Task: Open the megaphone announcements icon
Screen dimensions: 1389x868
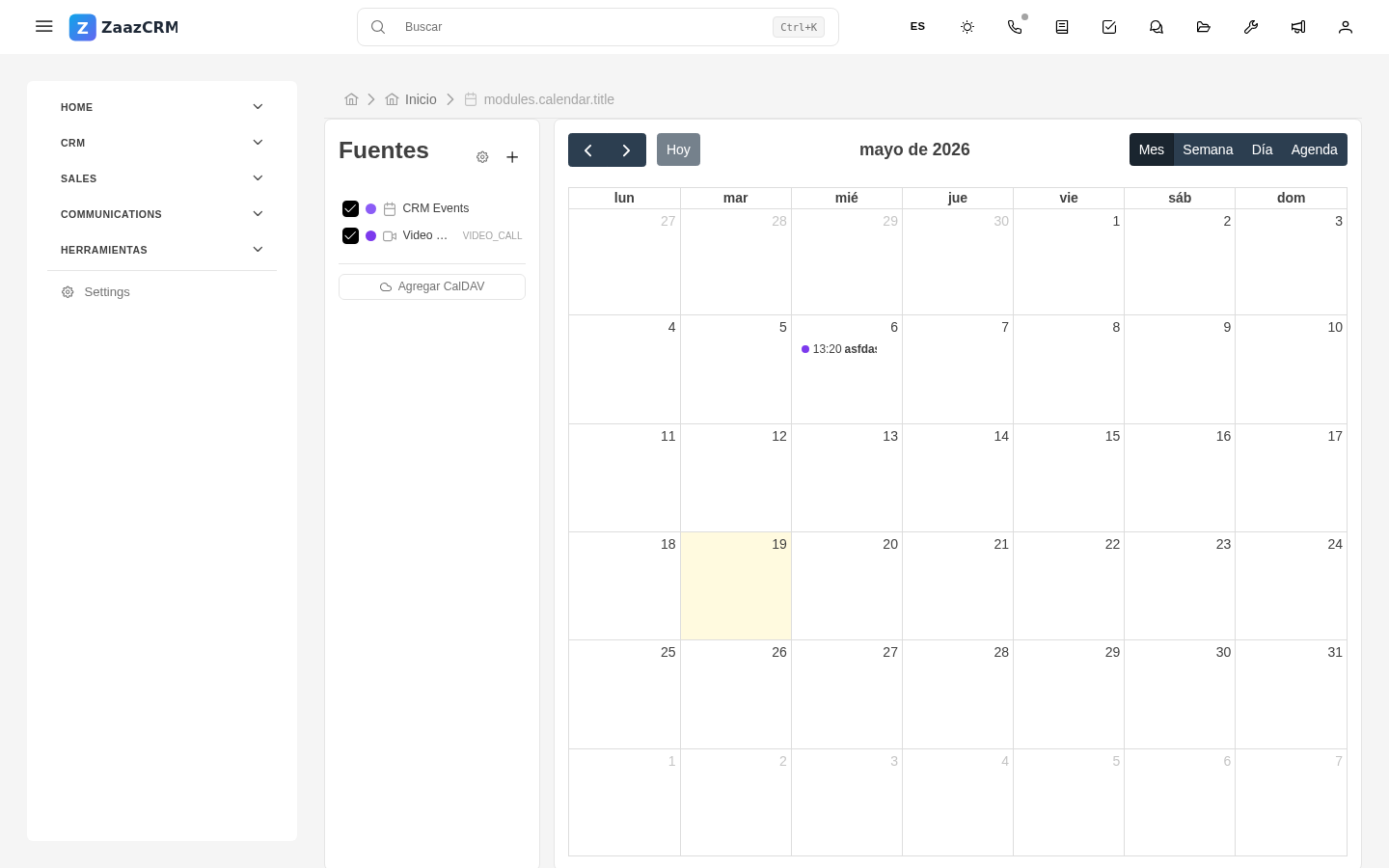Action: pos(1298,27)
